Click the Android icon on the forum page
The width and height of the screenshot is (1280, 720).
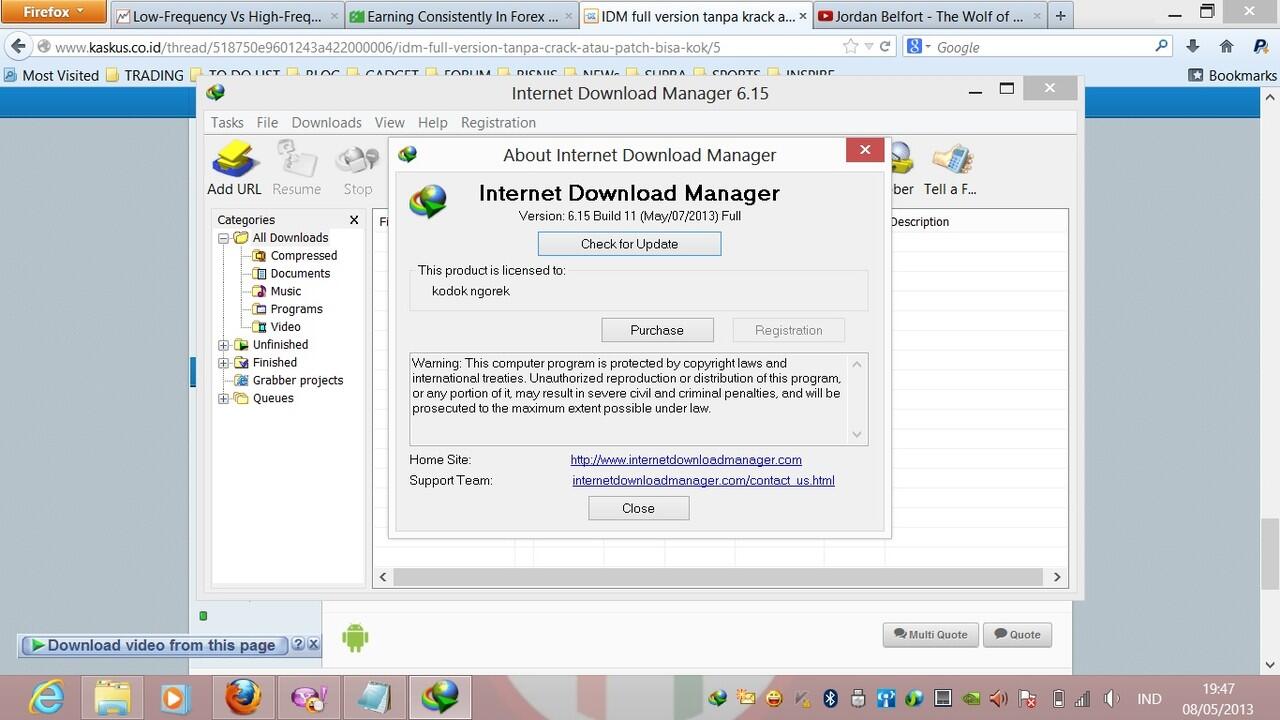click(355, 637)
